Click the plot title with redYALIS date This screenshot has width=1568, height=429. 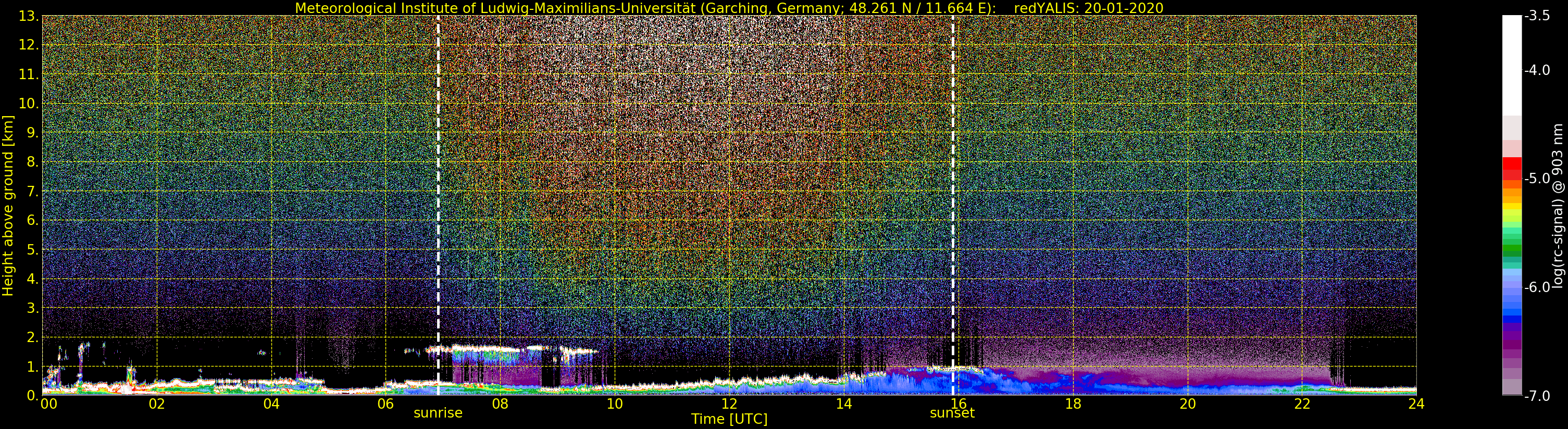point(729,8)
